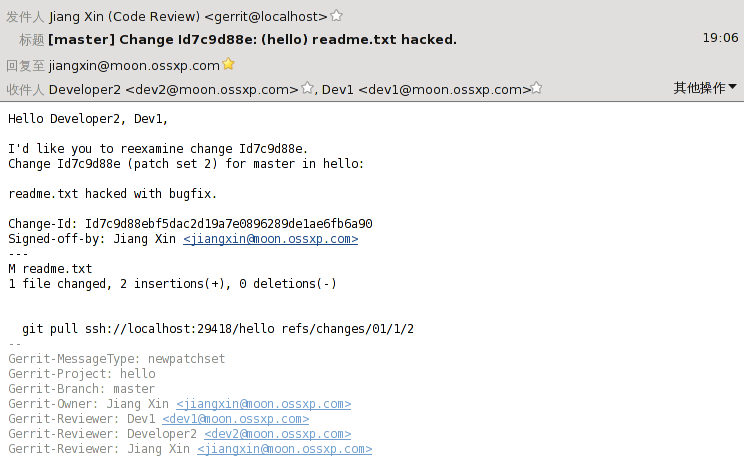Click recipient Developer2 <dev2@moon.ossxp.com>
The width and height of the screenshot is (744, 468).
pos(173,89)
